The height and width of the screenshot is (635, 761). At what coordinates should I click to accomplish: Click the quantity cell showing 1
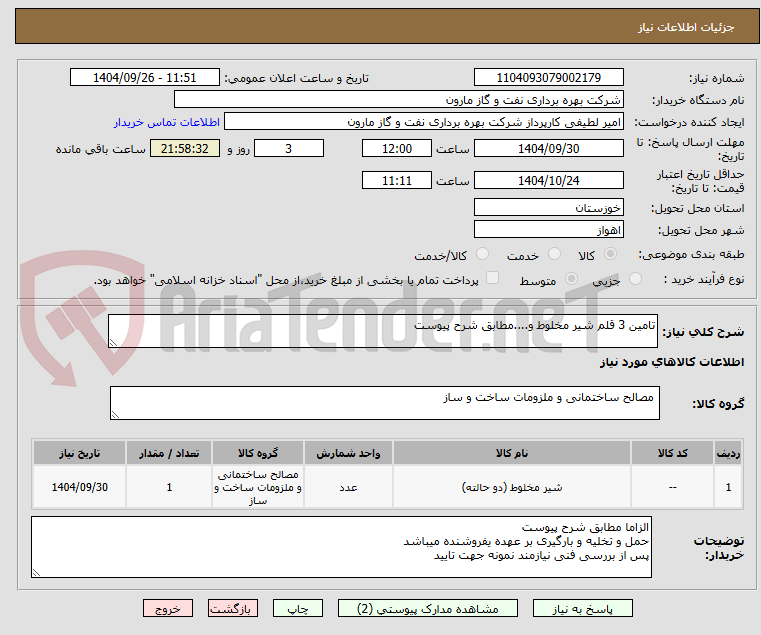coord(169,487)
